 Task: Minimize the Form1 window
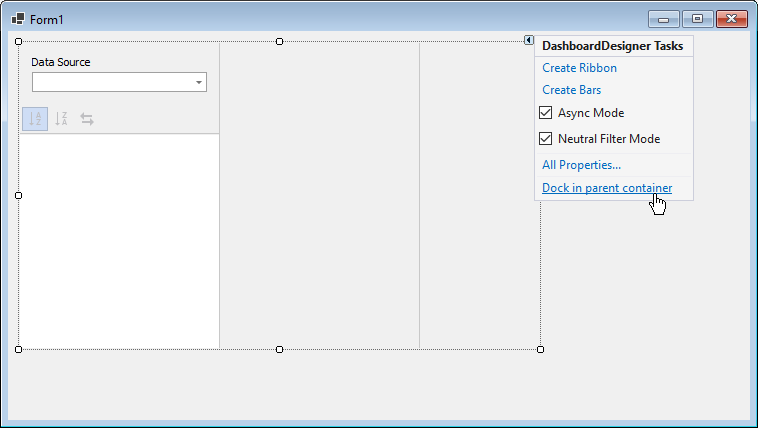664,19
